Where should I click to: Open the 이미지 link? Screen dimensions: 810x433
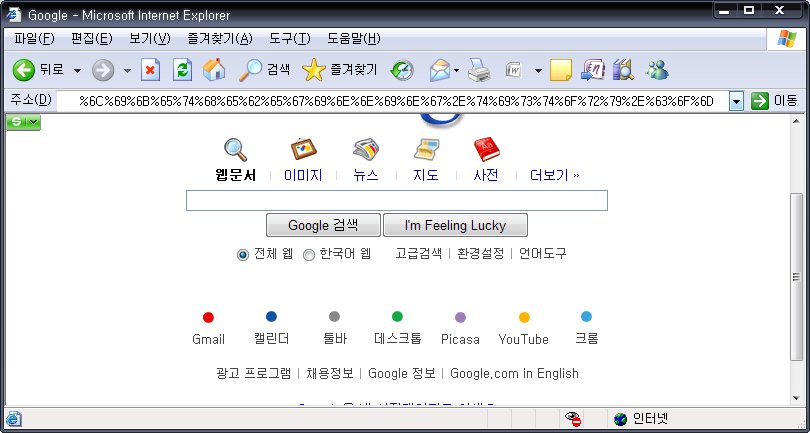pyautogui.click(x=303, y=175)
